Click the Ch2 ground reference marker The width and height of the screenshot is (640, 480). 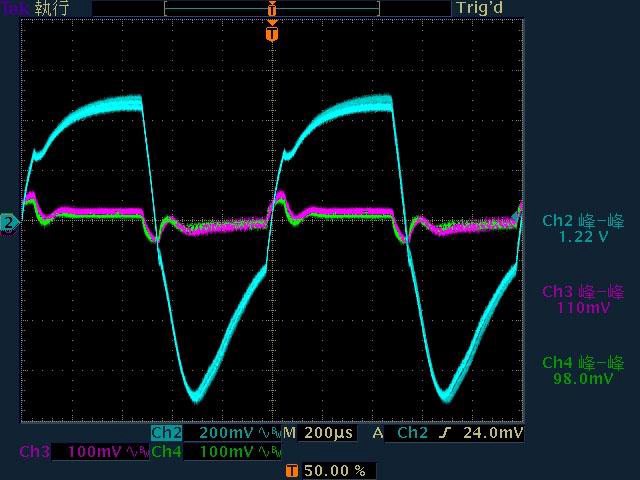tap(8, 222)
